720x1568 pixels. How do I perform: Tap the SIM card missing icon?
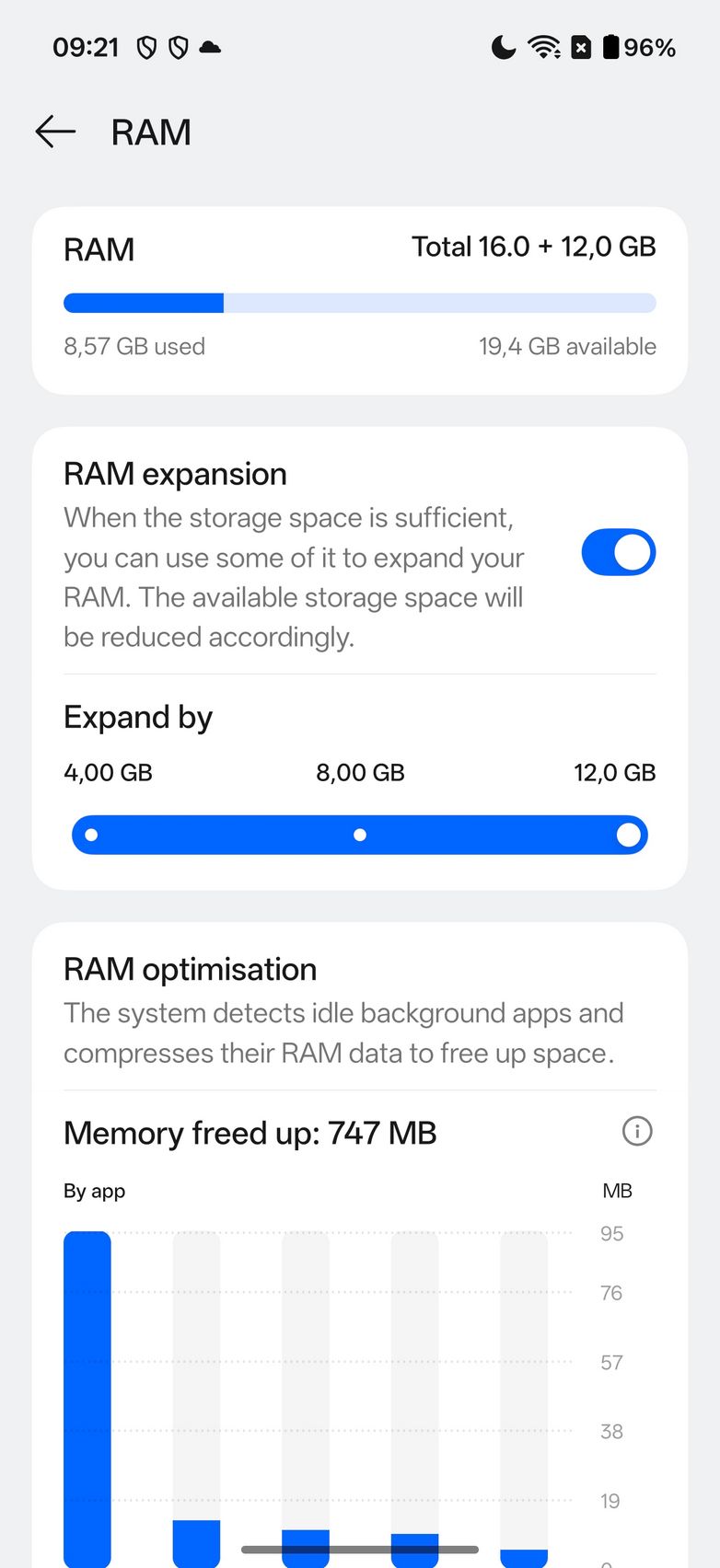(581, 47)
